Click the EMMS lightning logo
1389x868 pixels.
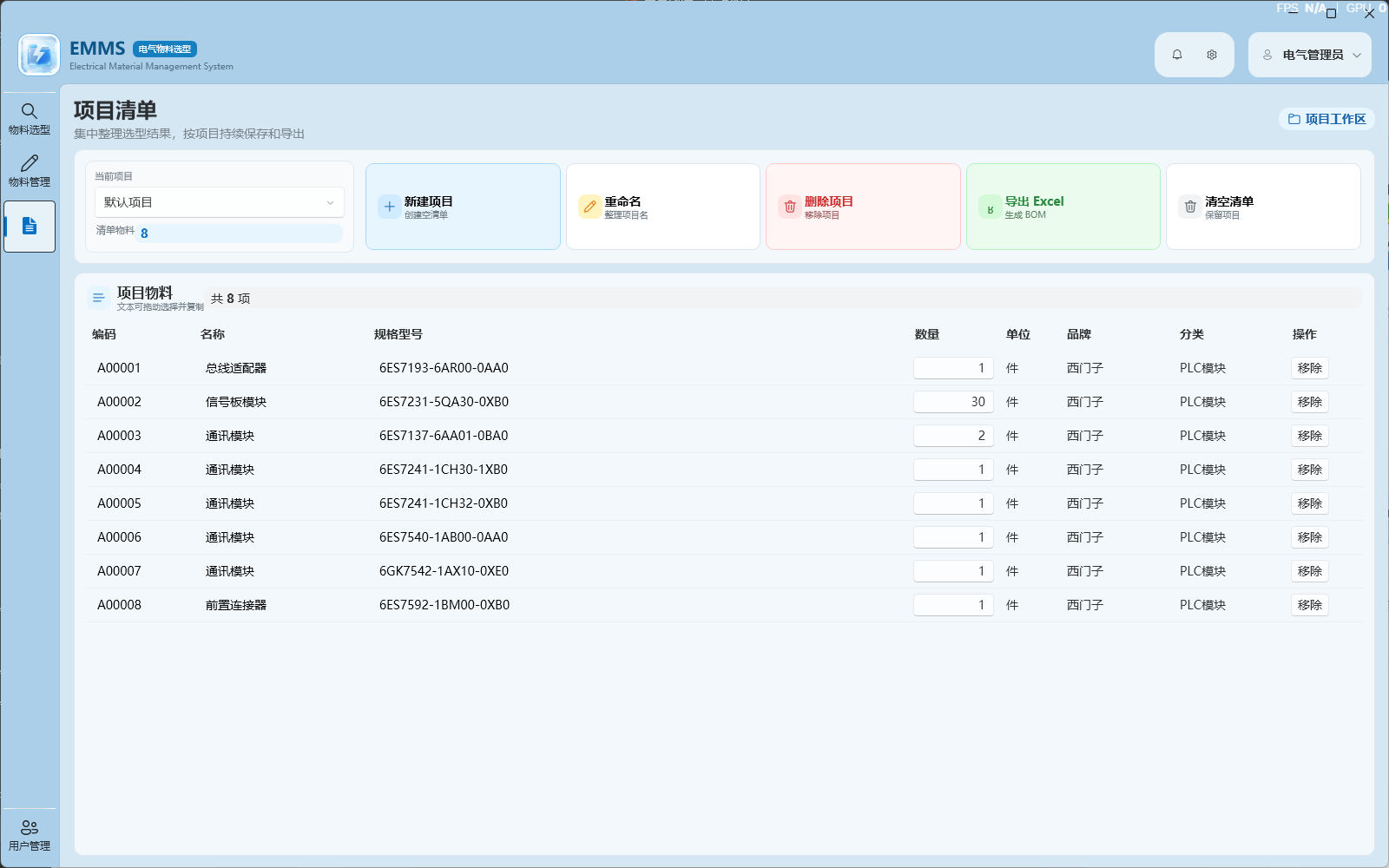(x=39, y=55)
